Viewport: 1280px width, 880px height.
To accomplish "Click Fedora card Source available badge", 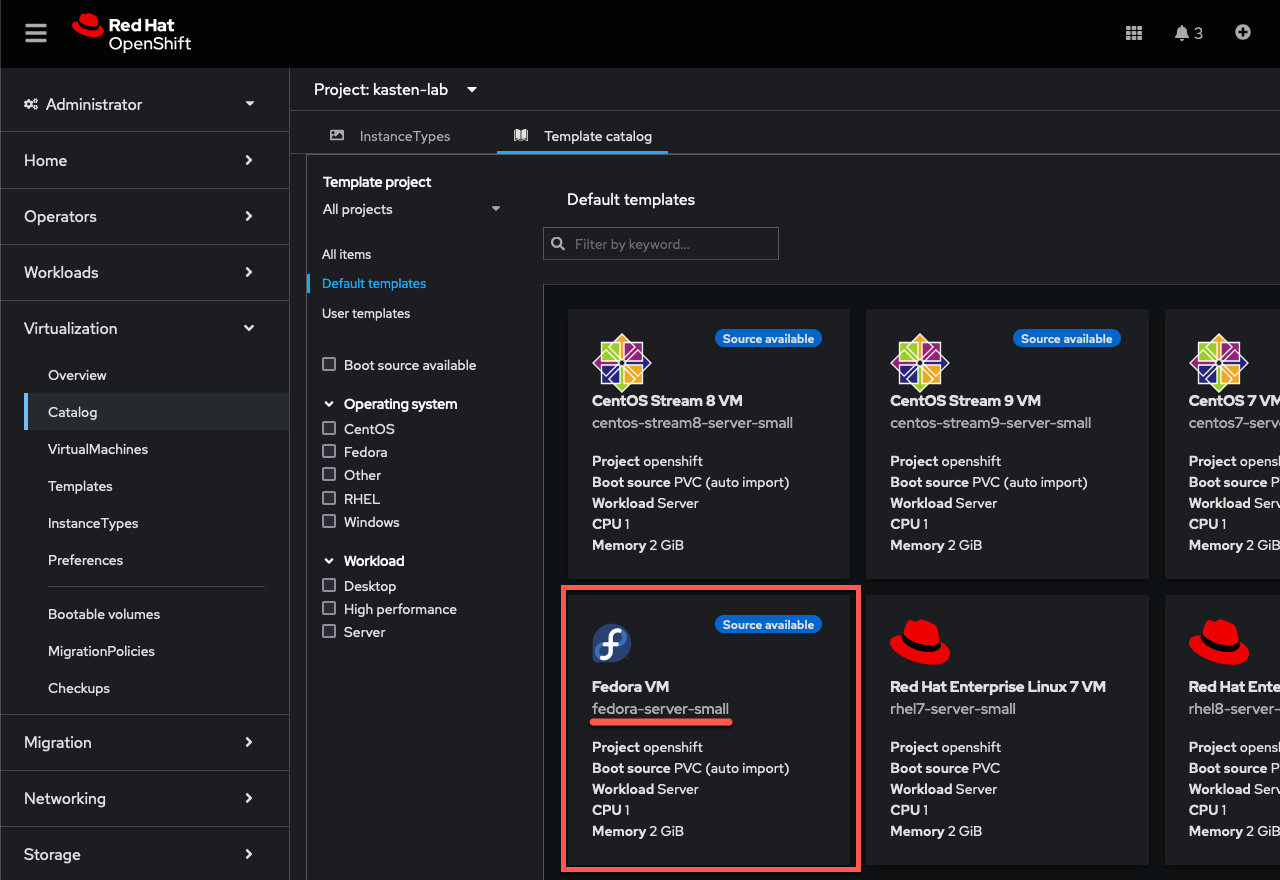I will pyautogui.click(x=768, y=625).
